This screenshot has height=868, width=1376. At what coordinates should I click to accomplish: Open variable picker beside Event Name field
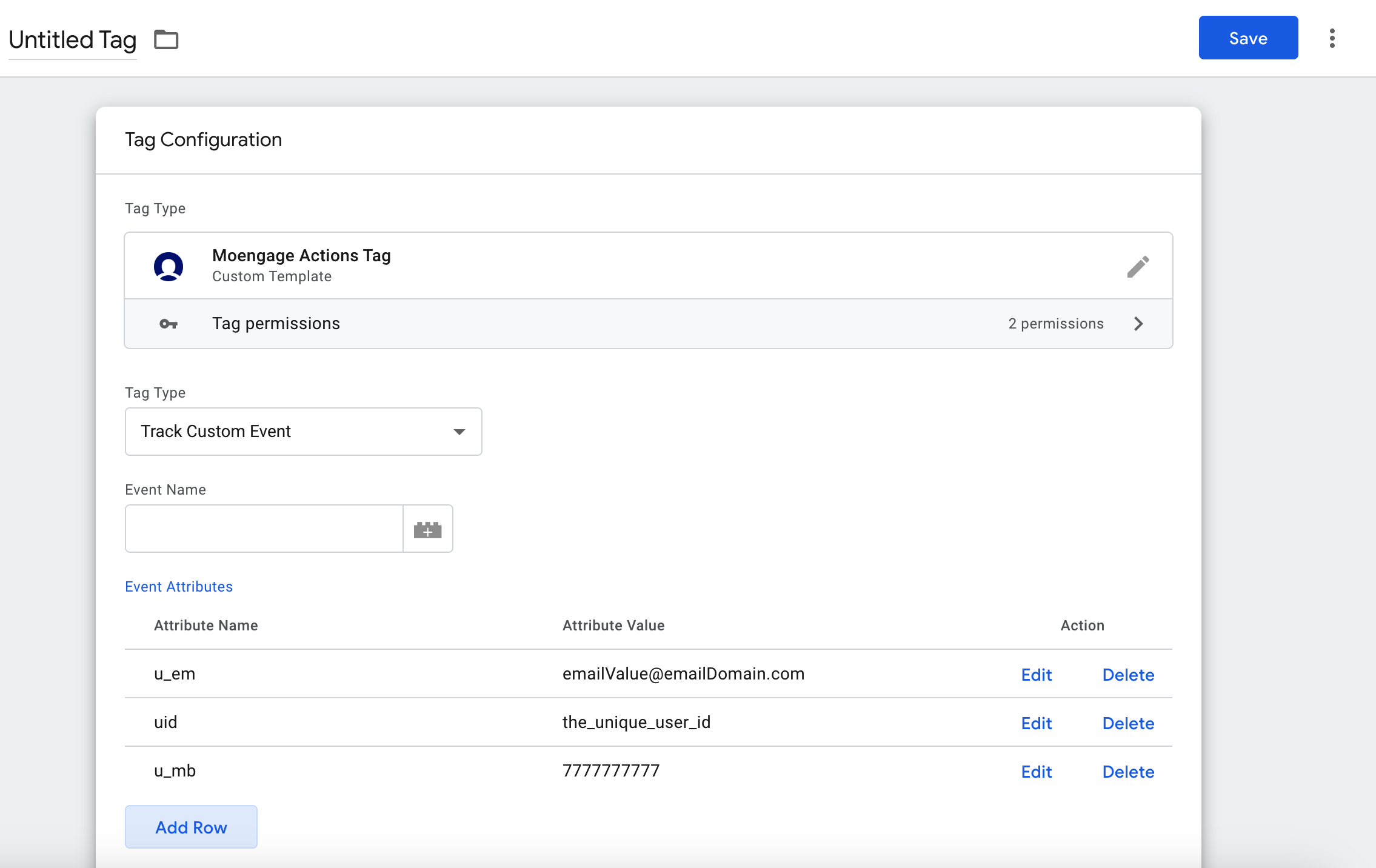[427, 529]
